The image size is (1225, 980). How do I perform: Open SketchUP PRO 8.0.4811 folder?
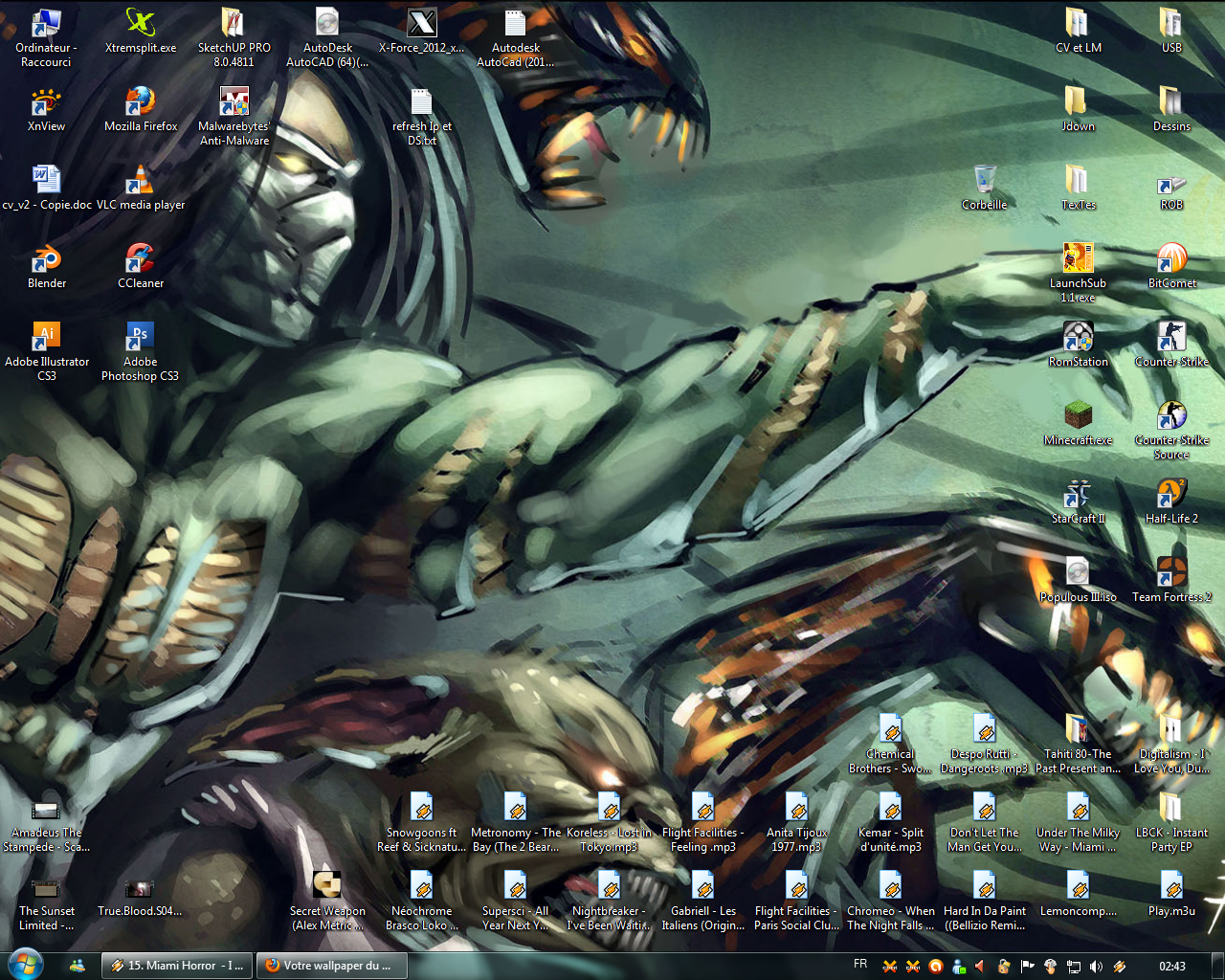(x=234, y=38)
